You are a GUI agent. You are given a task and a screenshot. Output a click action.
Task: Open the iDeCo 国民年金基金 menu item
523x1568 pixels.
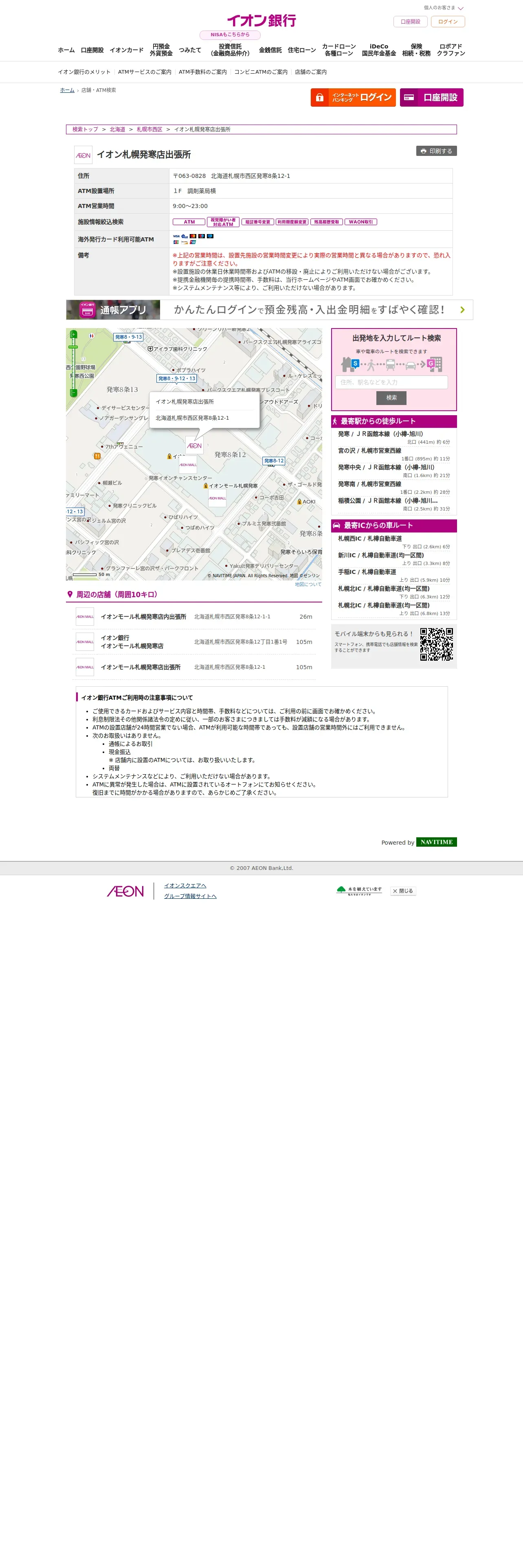pyautogui.click(x=379, y=50)
